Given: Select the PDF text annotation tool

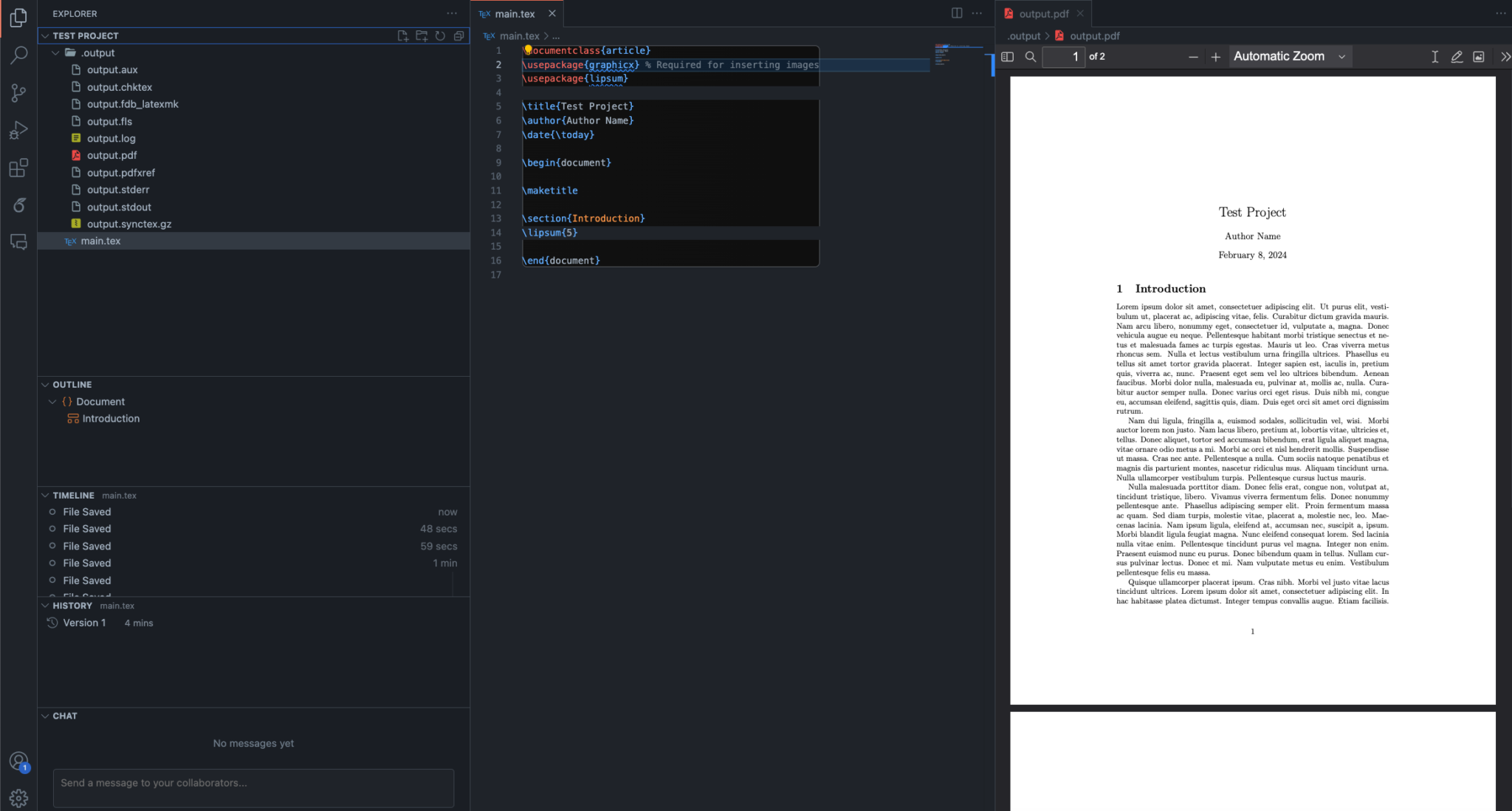Looking at the screenshot, I should coord(1434,56).
